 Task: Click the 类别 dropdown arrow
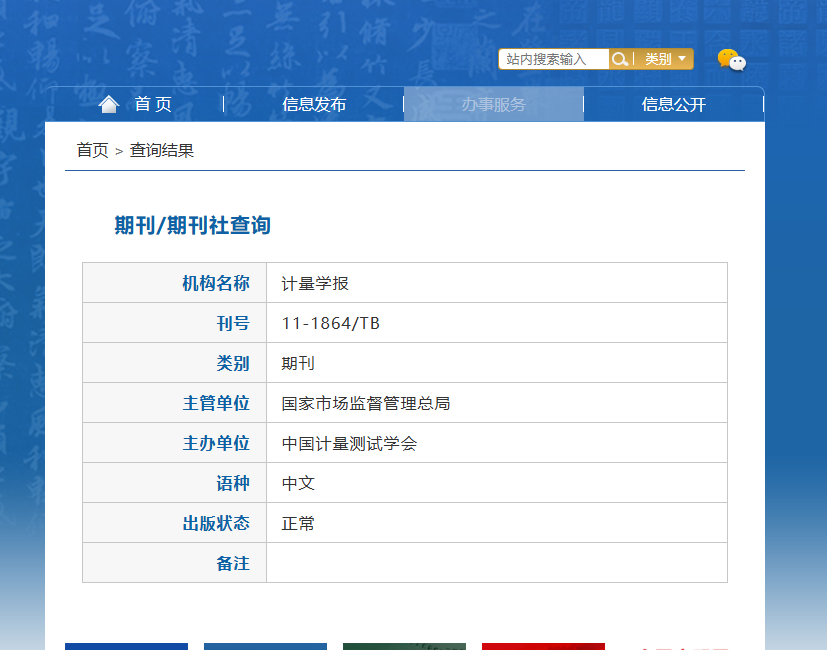(x=682, y=59)
